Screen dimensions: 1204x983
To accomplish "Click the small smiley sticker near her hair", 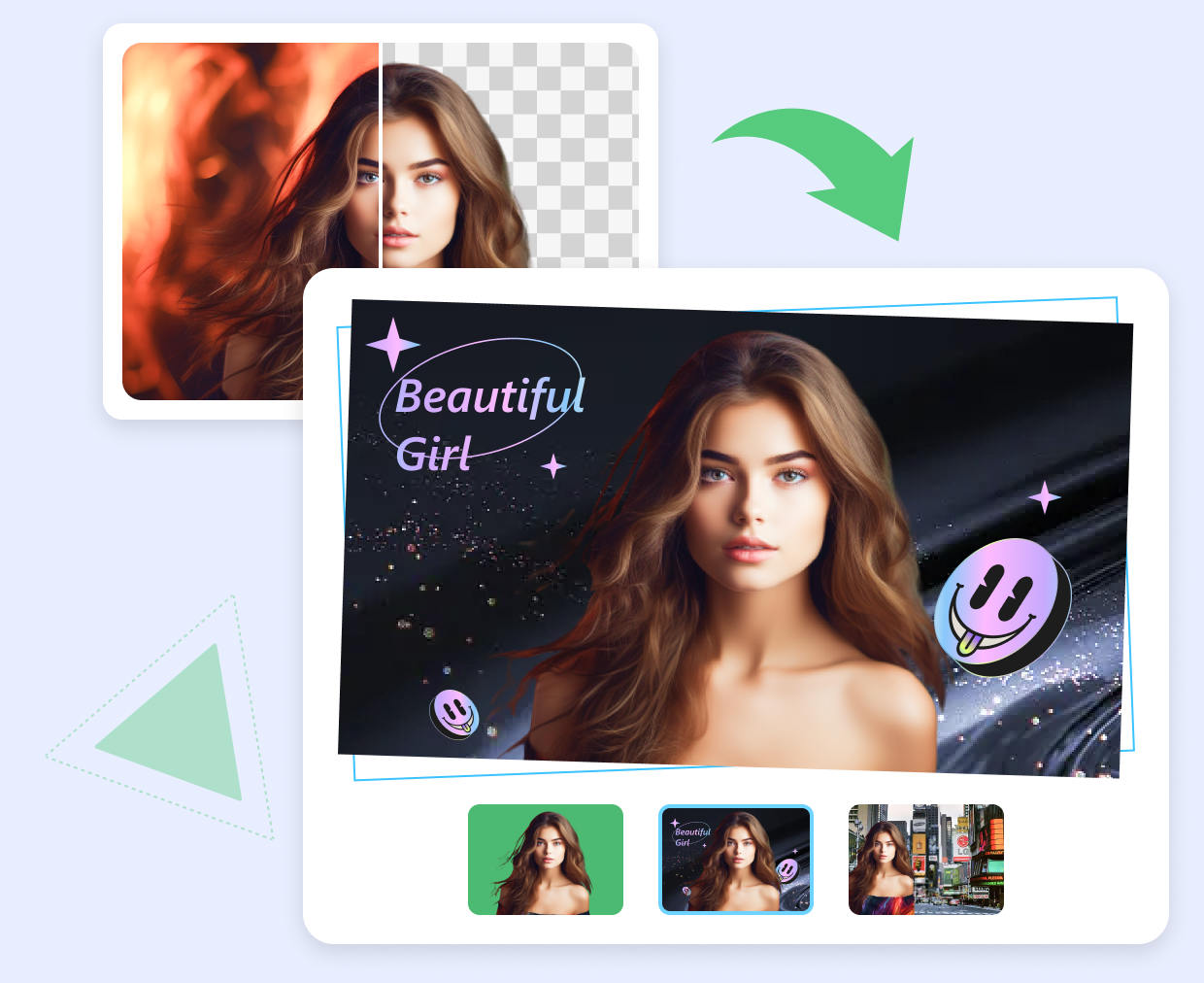I will pyautogui.click(x=453, y=711).
